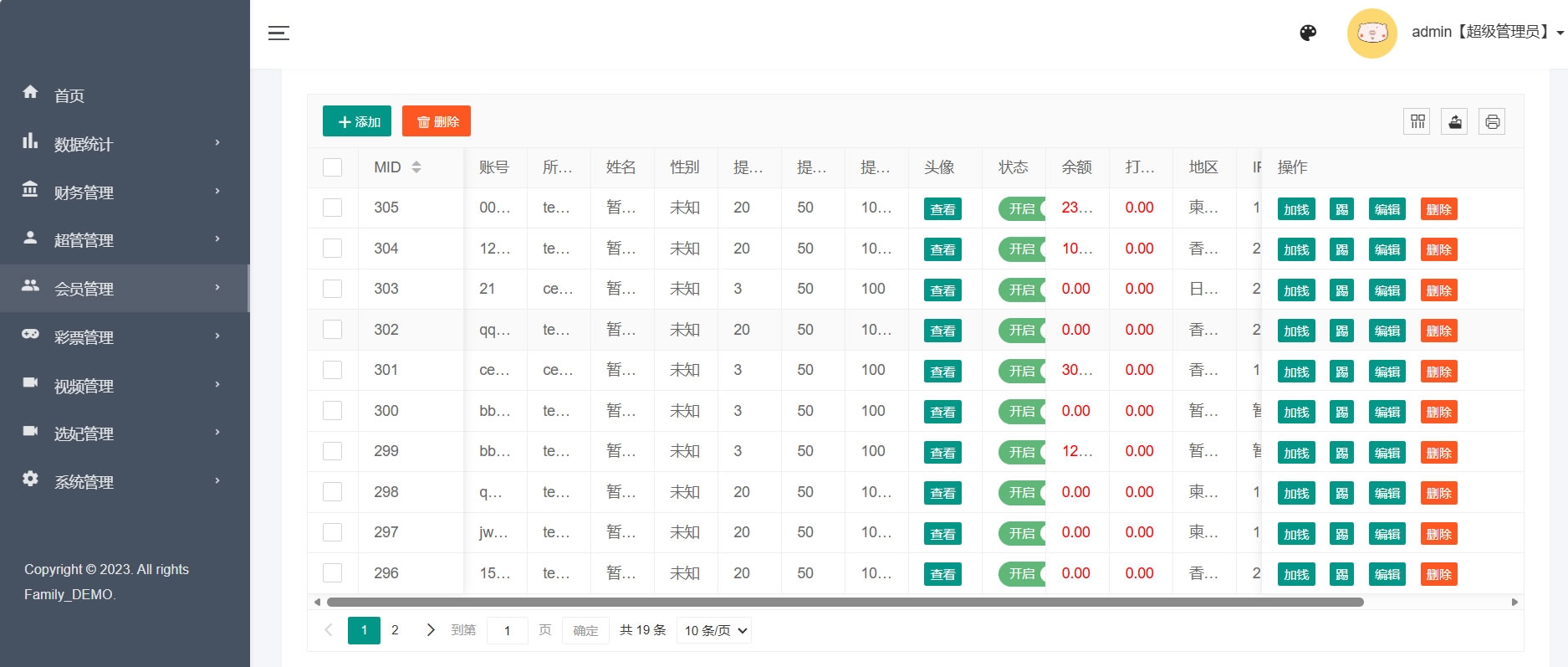Click the MID column sort arrows

coord(416,167)
